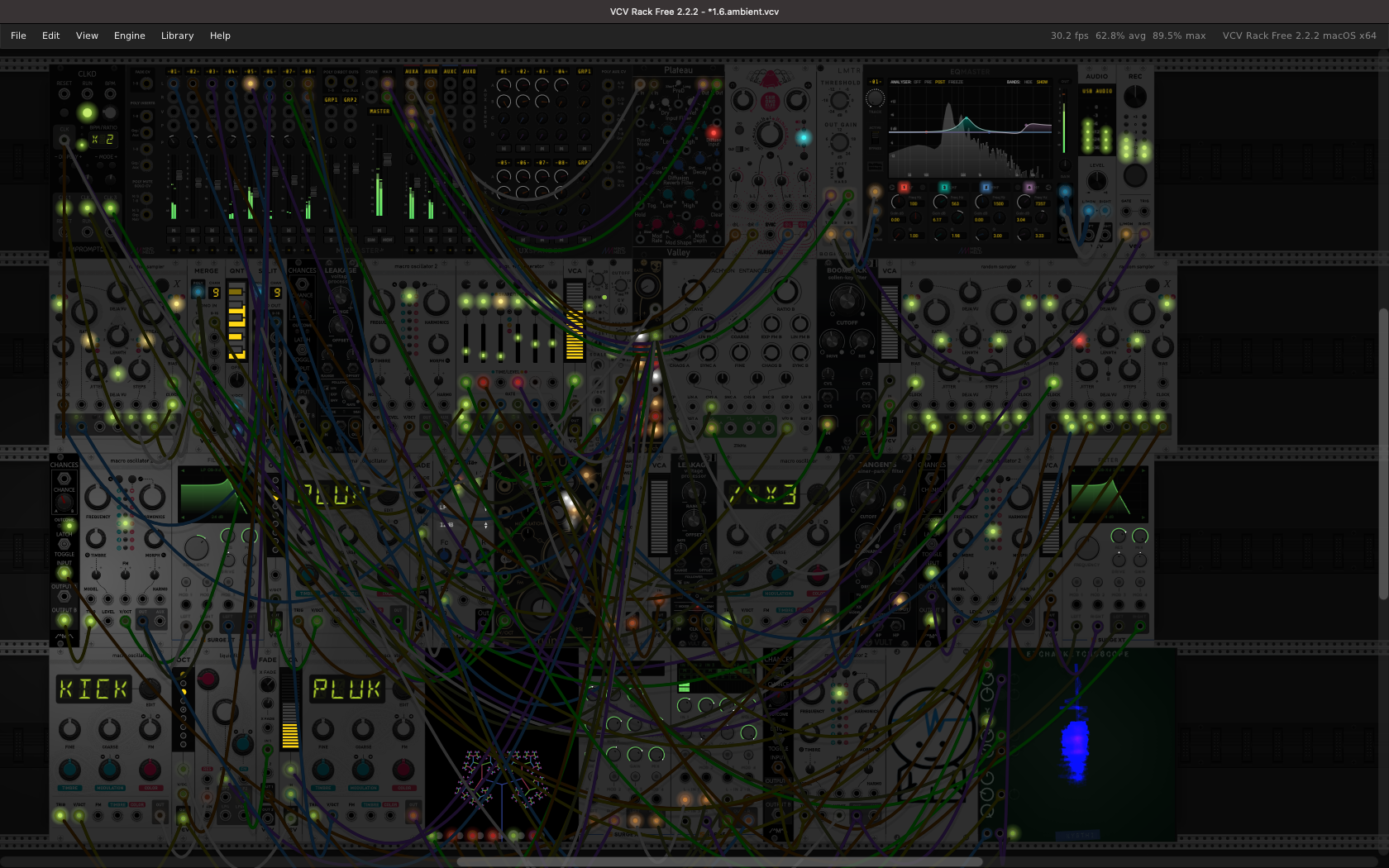This screenshot has height=868, width=1389.
Task: Click the glowing cyan button on Chronoblob
Action: coord(803,137)
